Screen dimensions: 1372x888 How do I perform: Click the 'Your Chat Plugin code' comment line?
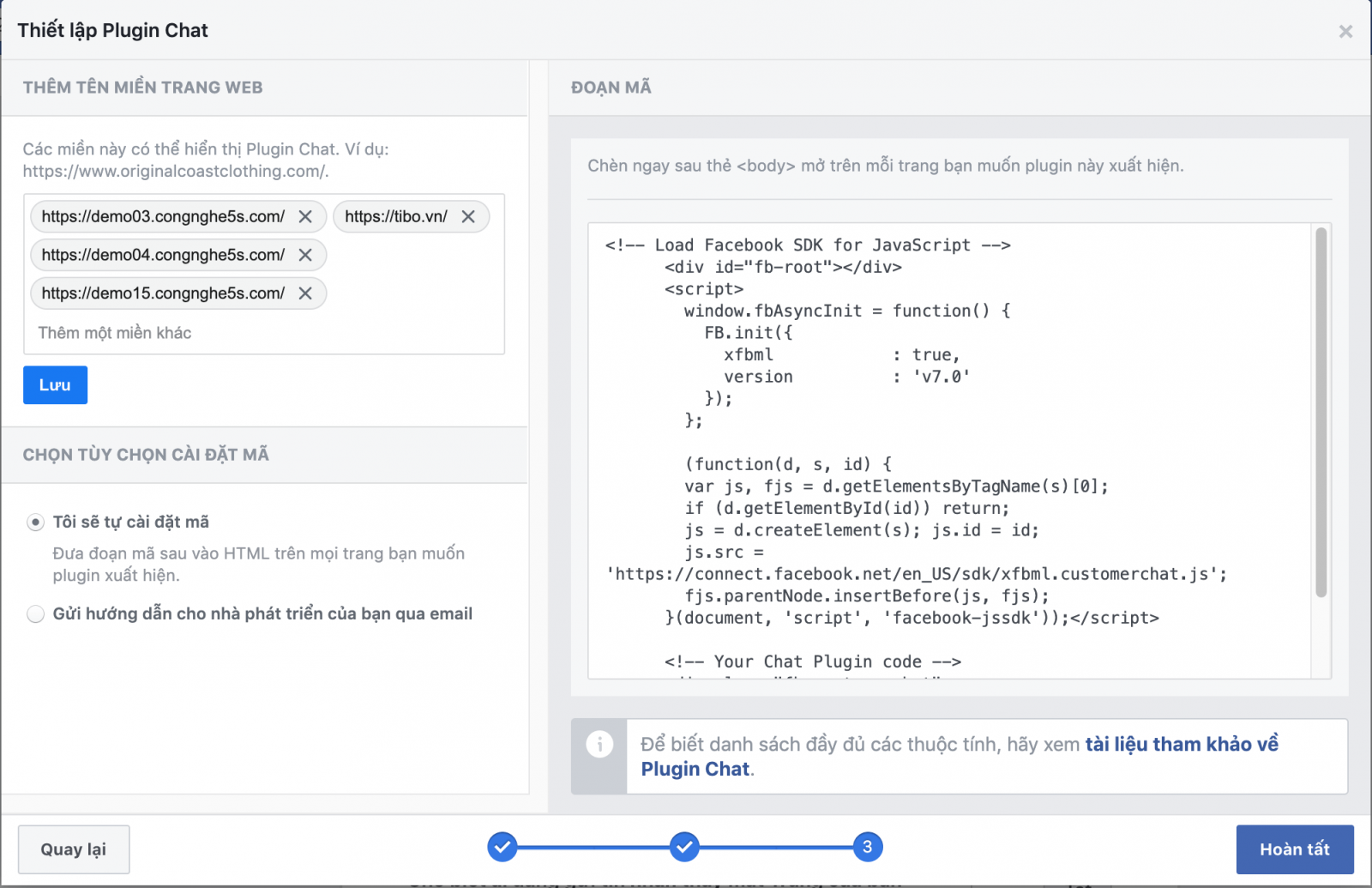point(813,662)
